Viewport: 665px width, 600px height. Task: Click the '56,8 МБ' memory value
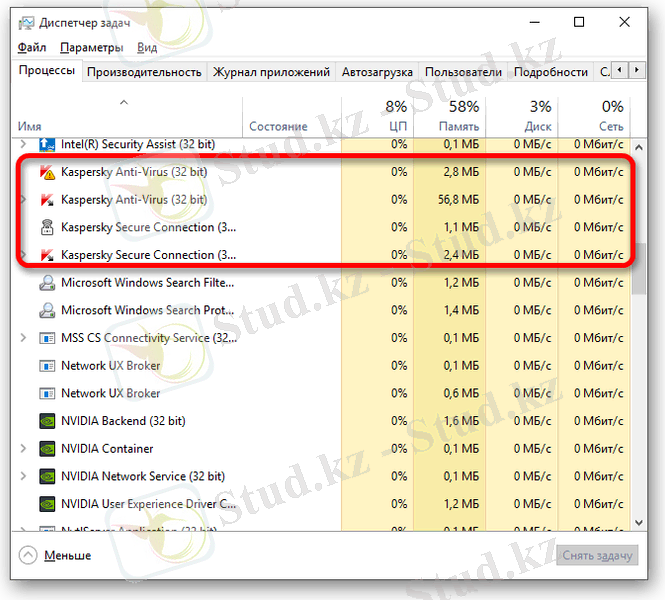[458, 200]
